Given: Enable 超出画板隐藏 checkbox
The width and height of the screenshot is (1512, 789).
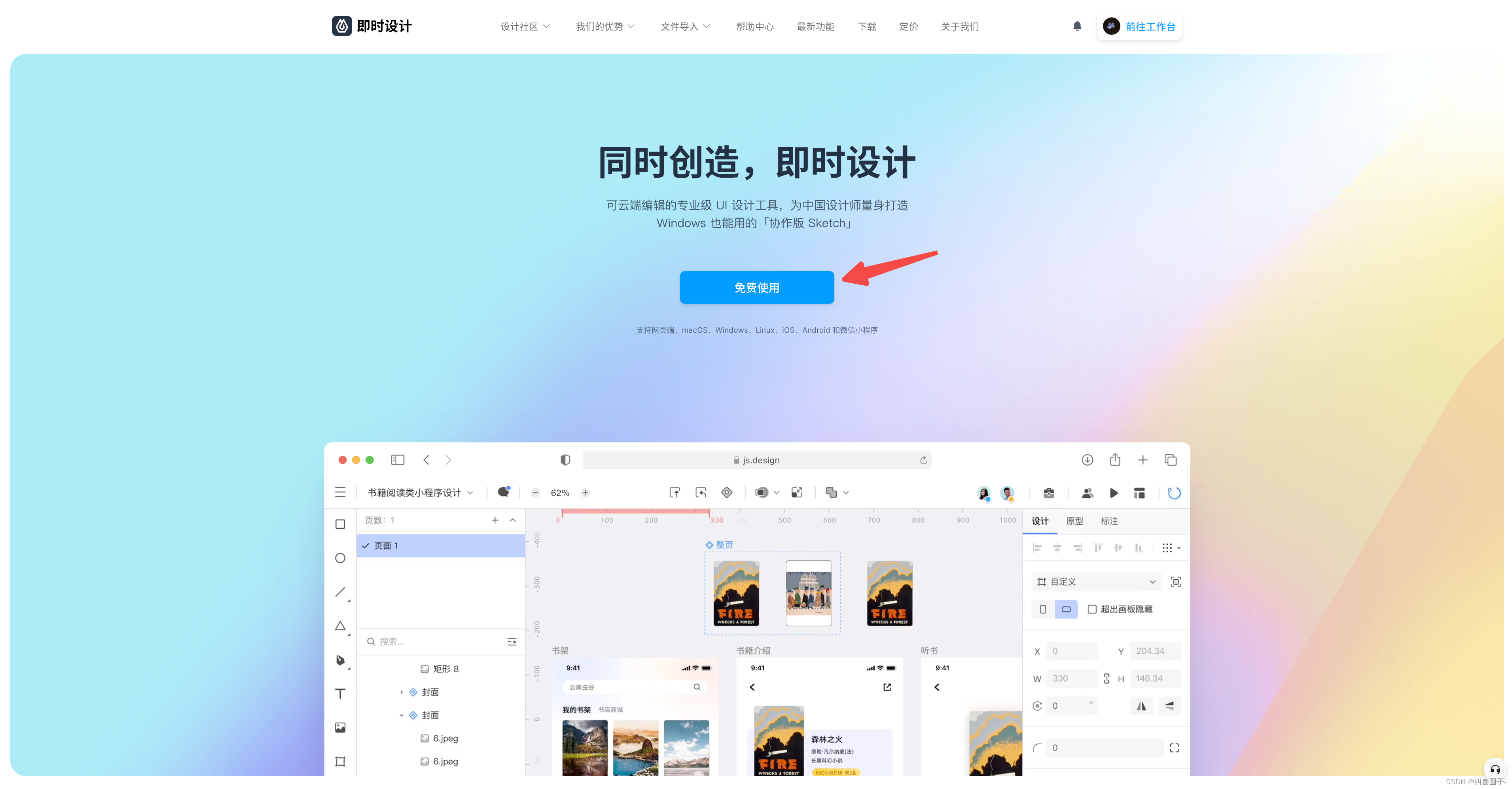Looking at the screenshot, I should 1092,609.
